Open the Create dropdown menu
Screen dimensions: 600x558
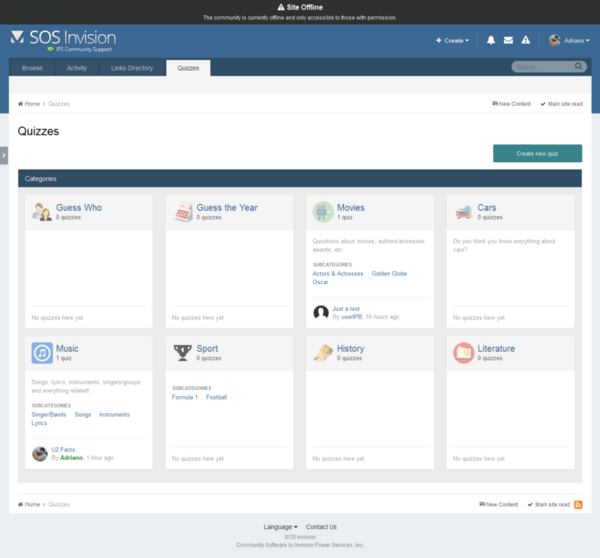click(452, 41)
